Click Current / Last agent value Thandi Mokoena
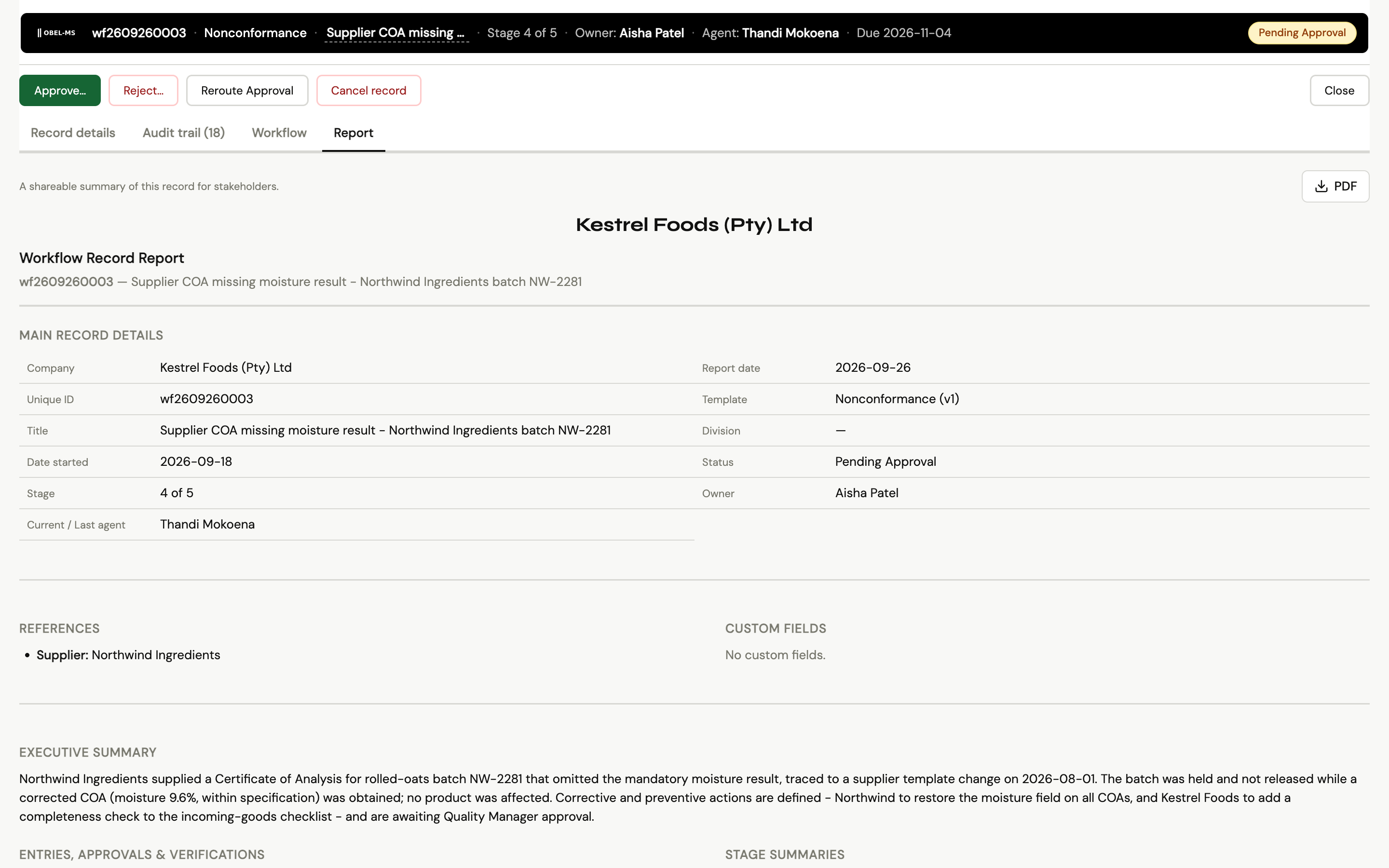 pyautogui.click(x=207, y=524)
